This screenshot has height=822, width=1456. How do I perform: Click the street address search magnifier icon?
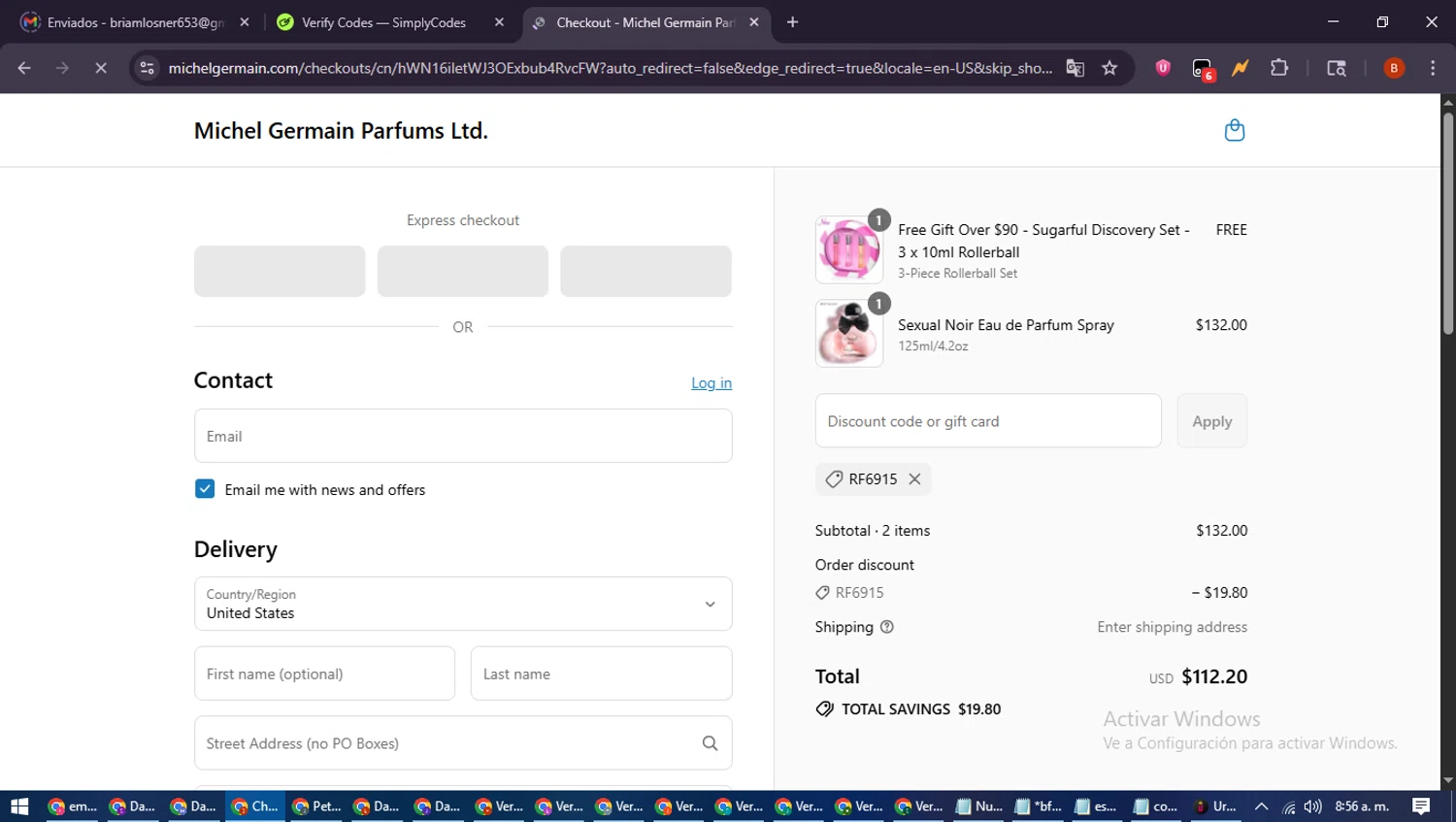pos(710,743)
